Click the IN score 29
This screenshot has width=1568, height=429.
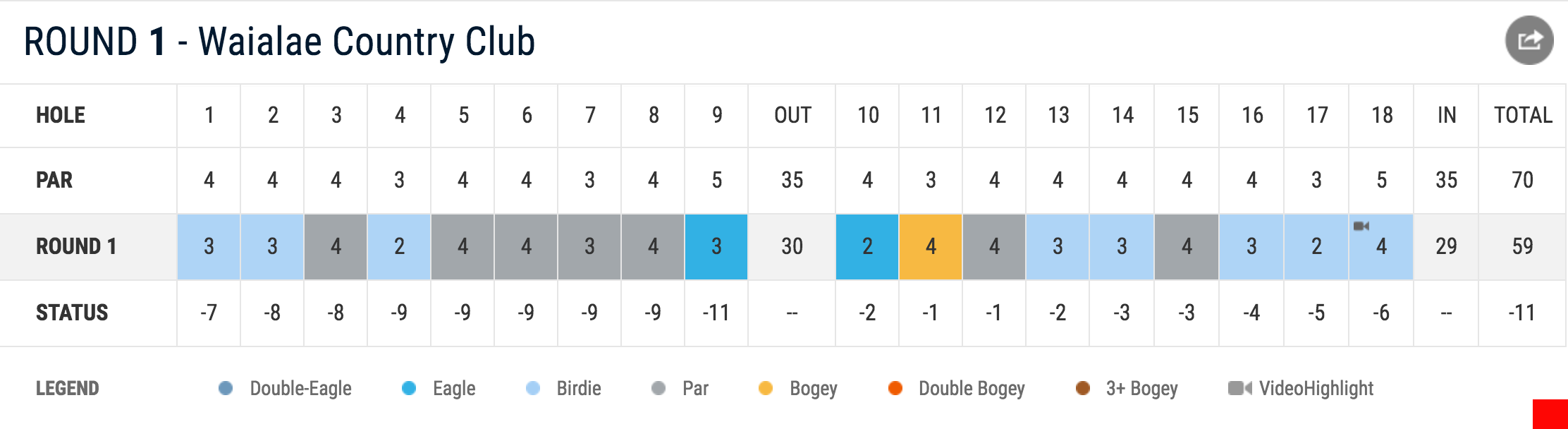tap(1446, 246)
